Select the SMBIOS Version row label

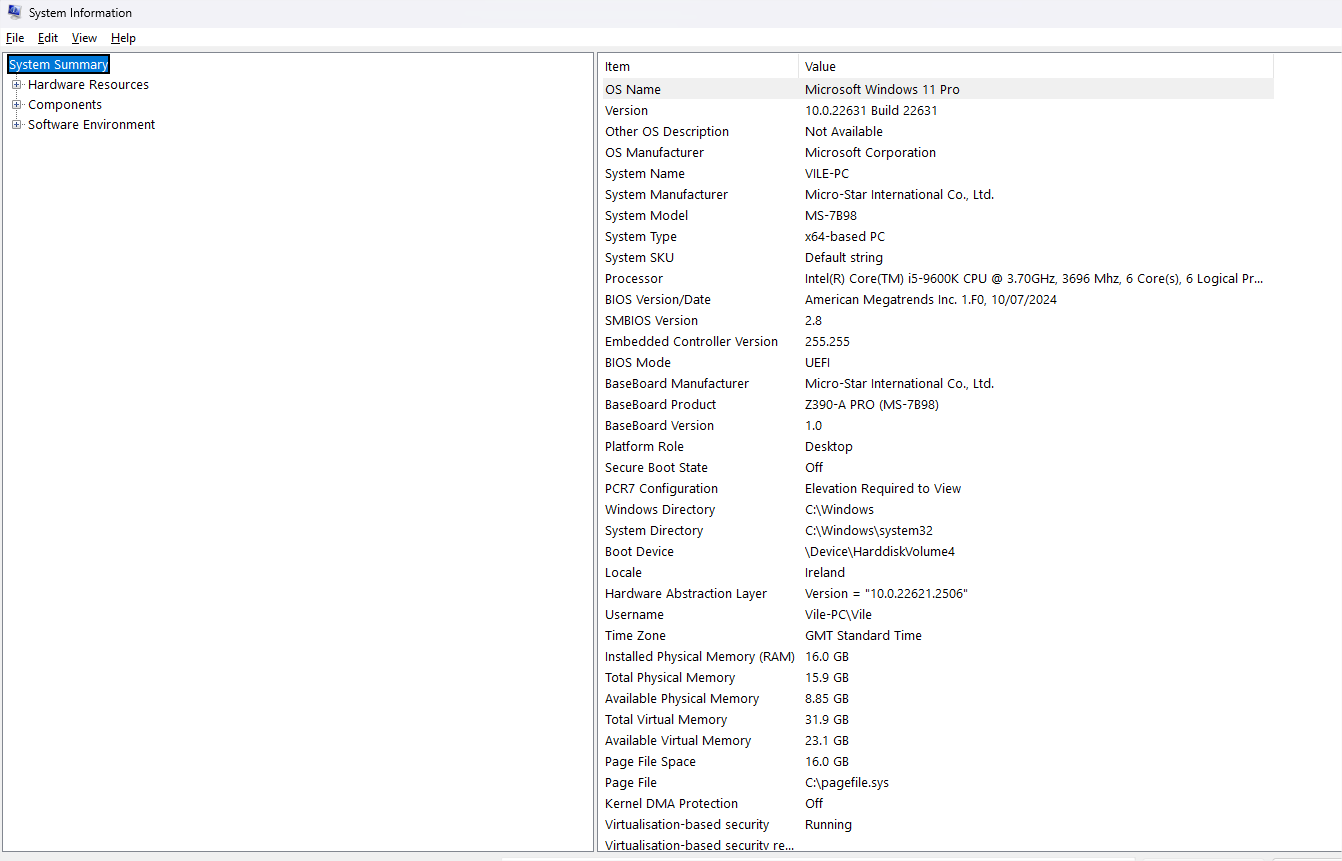pyautogui.click(x=651, y=321)
